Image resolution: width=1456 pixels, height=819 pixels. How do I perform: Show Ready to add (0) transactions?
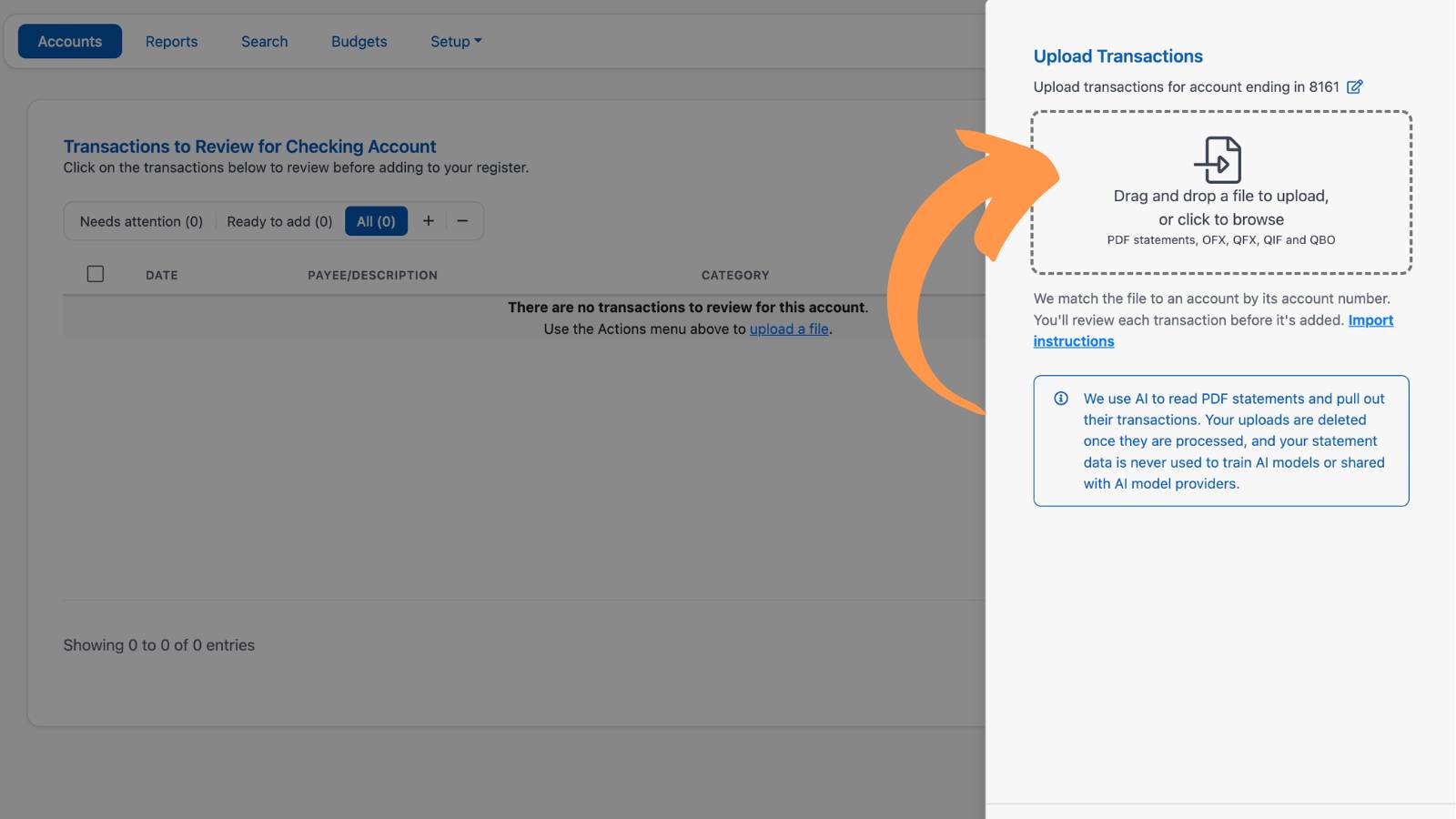tap(279, 221)
